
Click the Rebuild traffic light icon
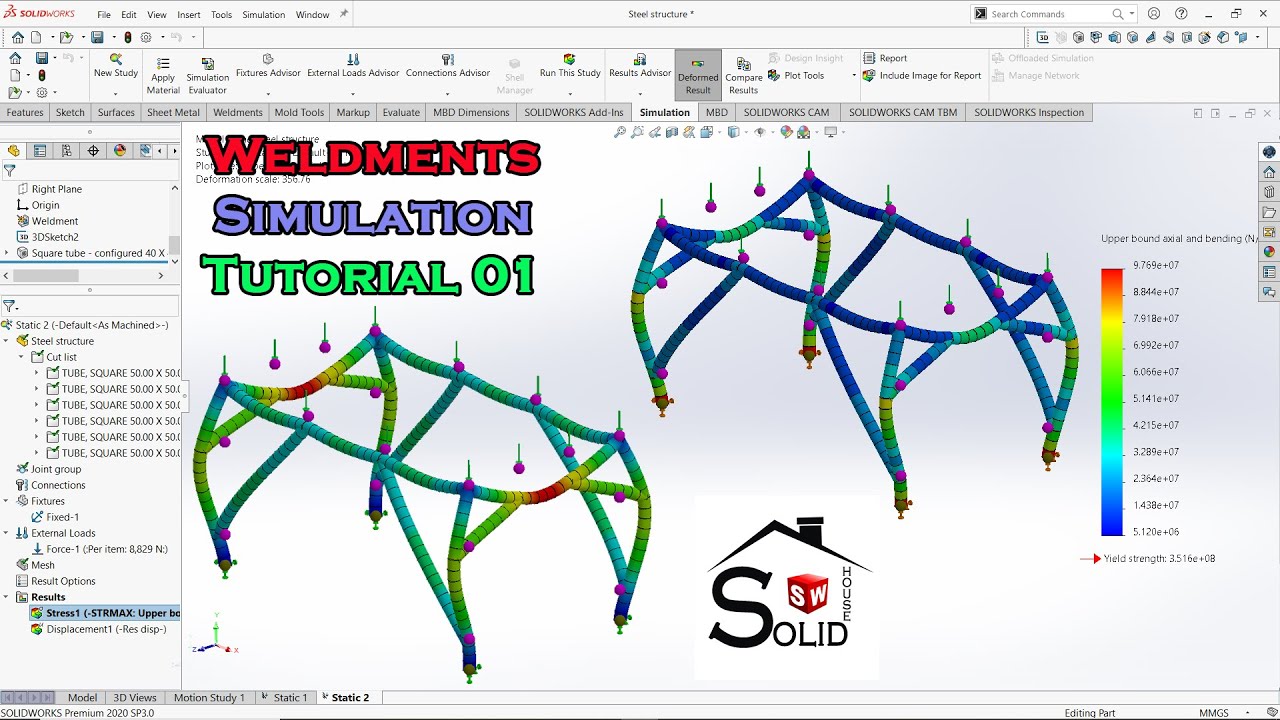click(x=128, y=37)
